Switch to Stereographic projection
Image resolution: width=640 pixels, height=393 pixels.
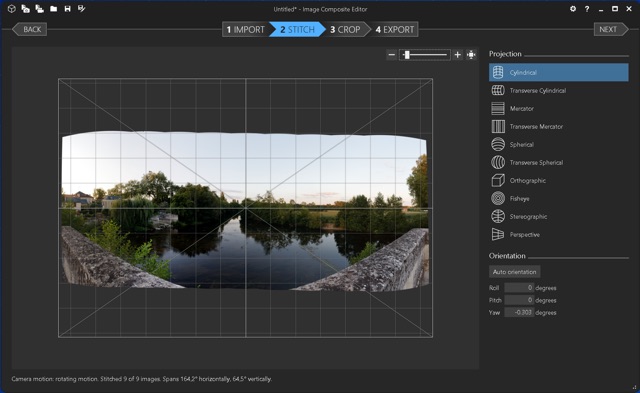click(x=559, y=216)
